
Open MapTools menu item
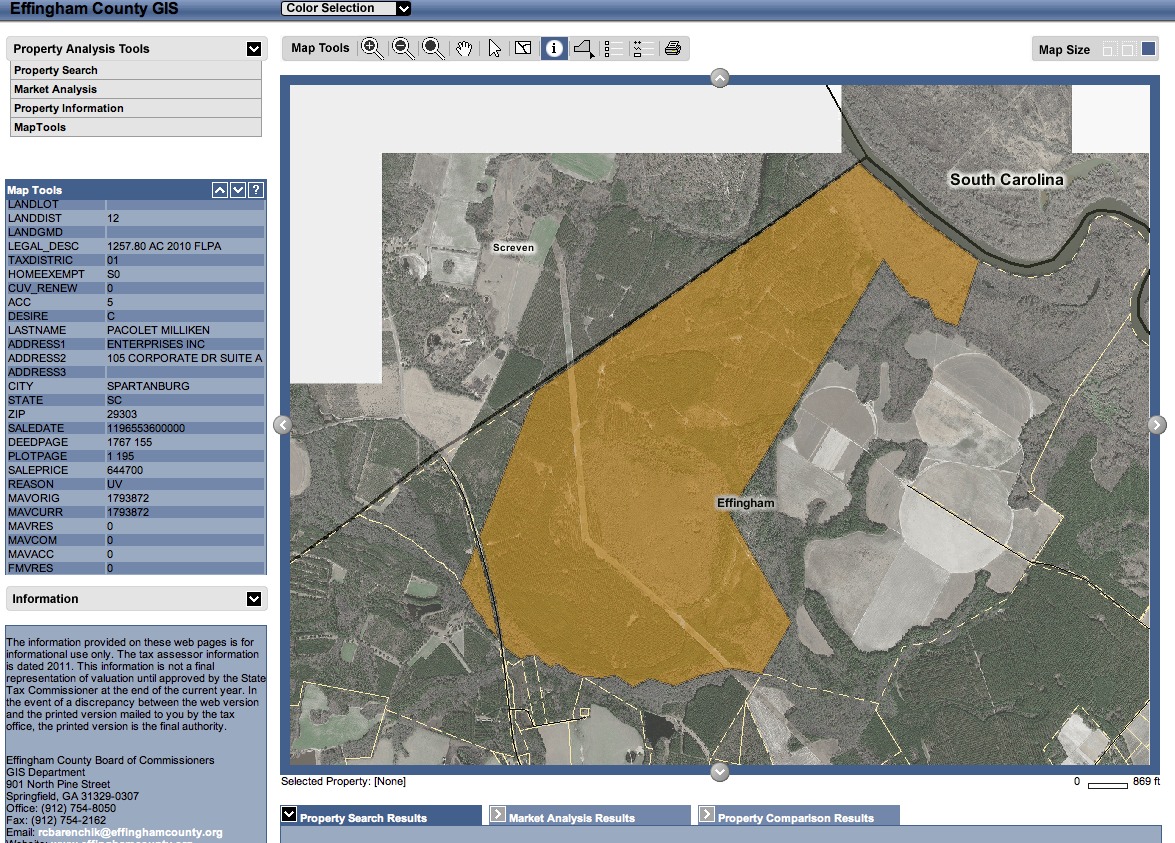point(136,127)
